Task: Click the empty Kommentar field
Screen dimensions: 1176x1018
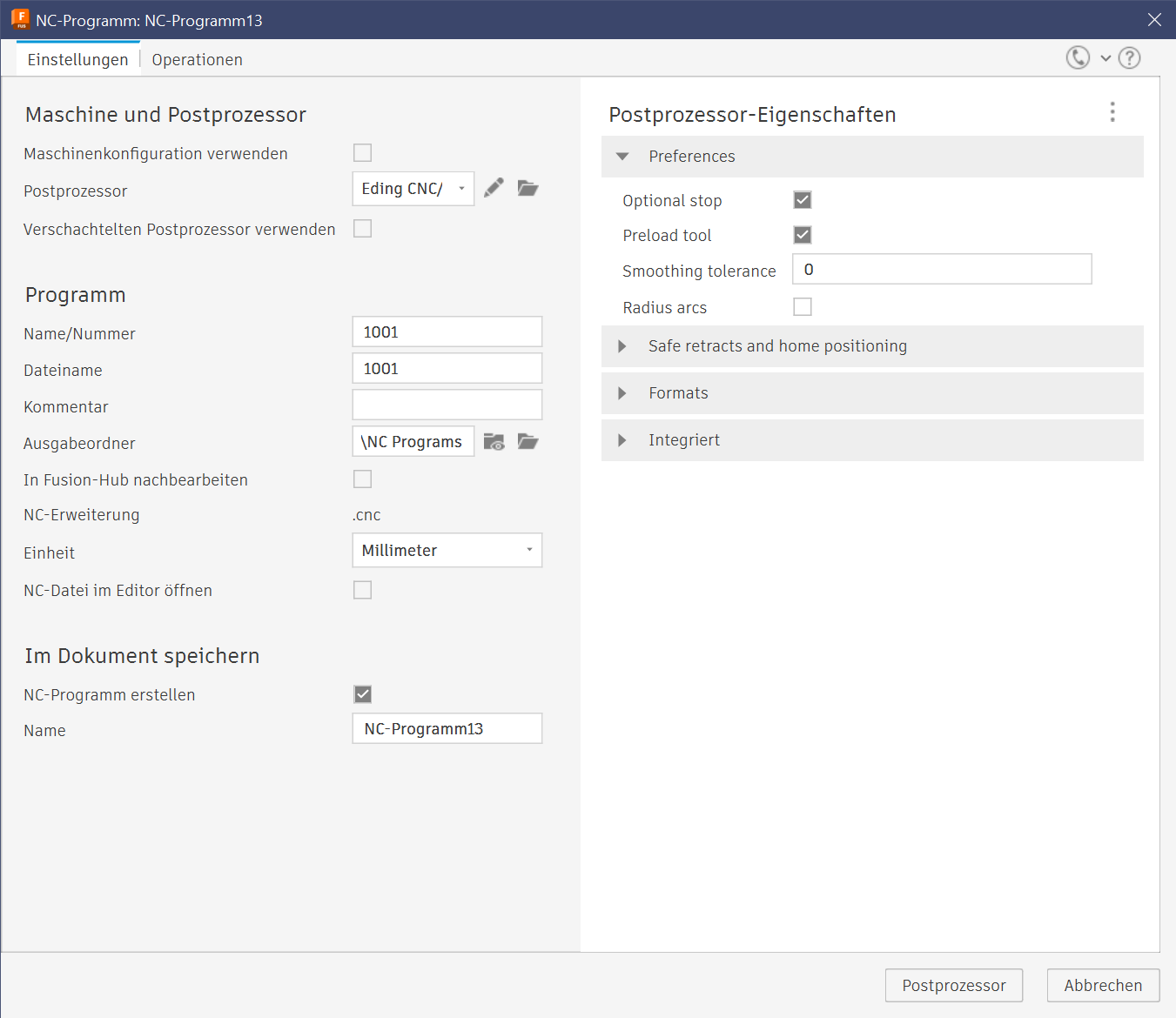Action: point(447,405)
